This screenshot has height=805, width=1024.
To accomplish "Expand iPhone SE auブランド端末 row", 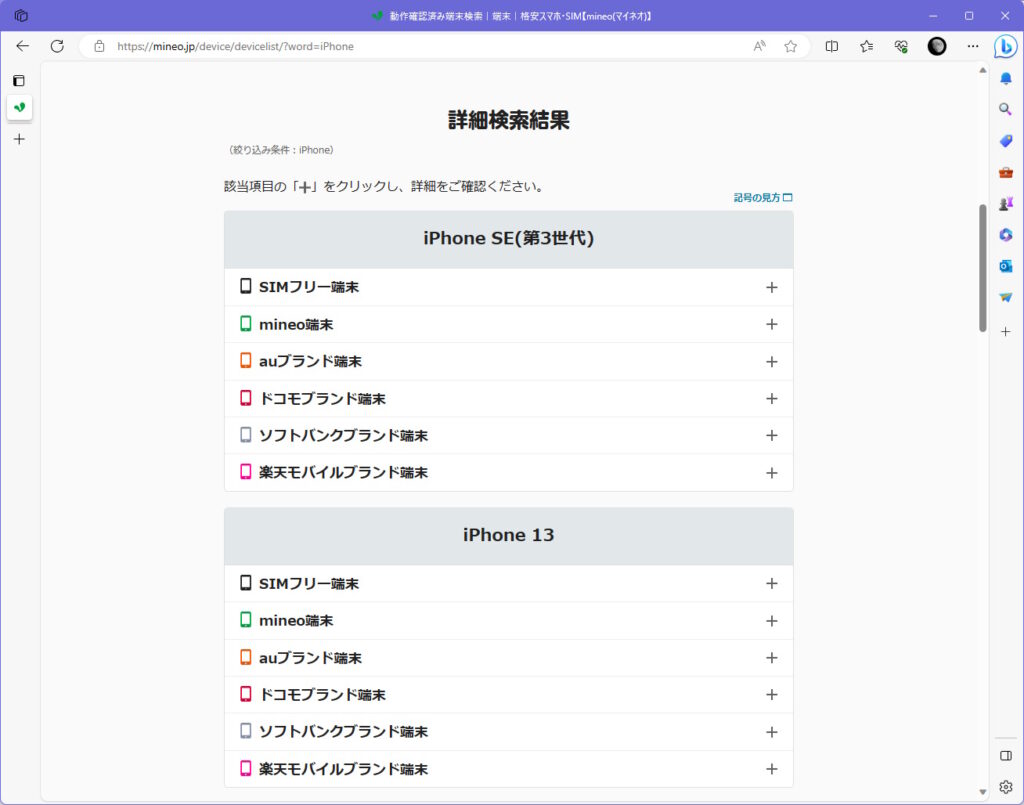I will point(509,362).
